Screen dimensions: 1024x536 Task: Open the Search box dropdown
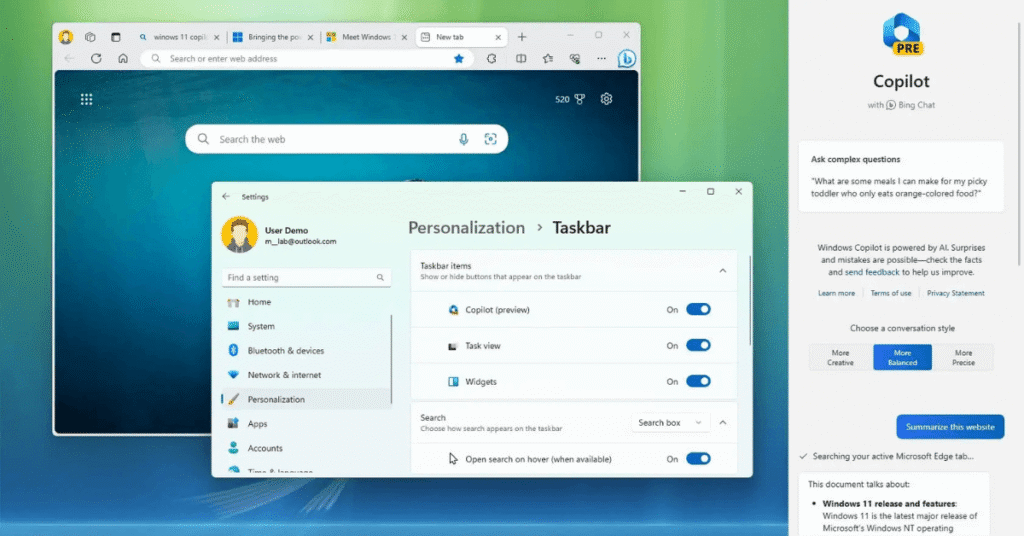(x=669, y=423)
